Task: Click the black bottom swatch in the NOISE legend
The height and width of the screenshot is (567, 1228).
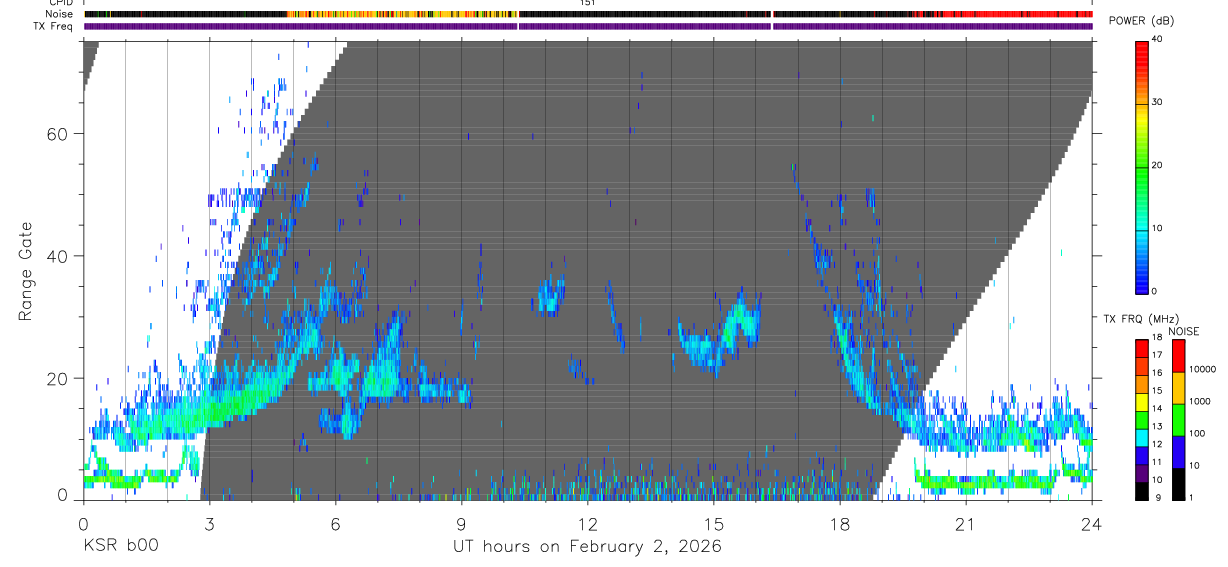Action: coord(1179,484)
